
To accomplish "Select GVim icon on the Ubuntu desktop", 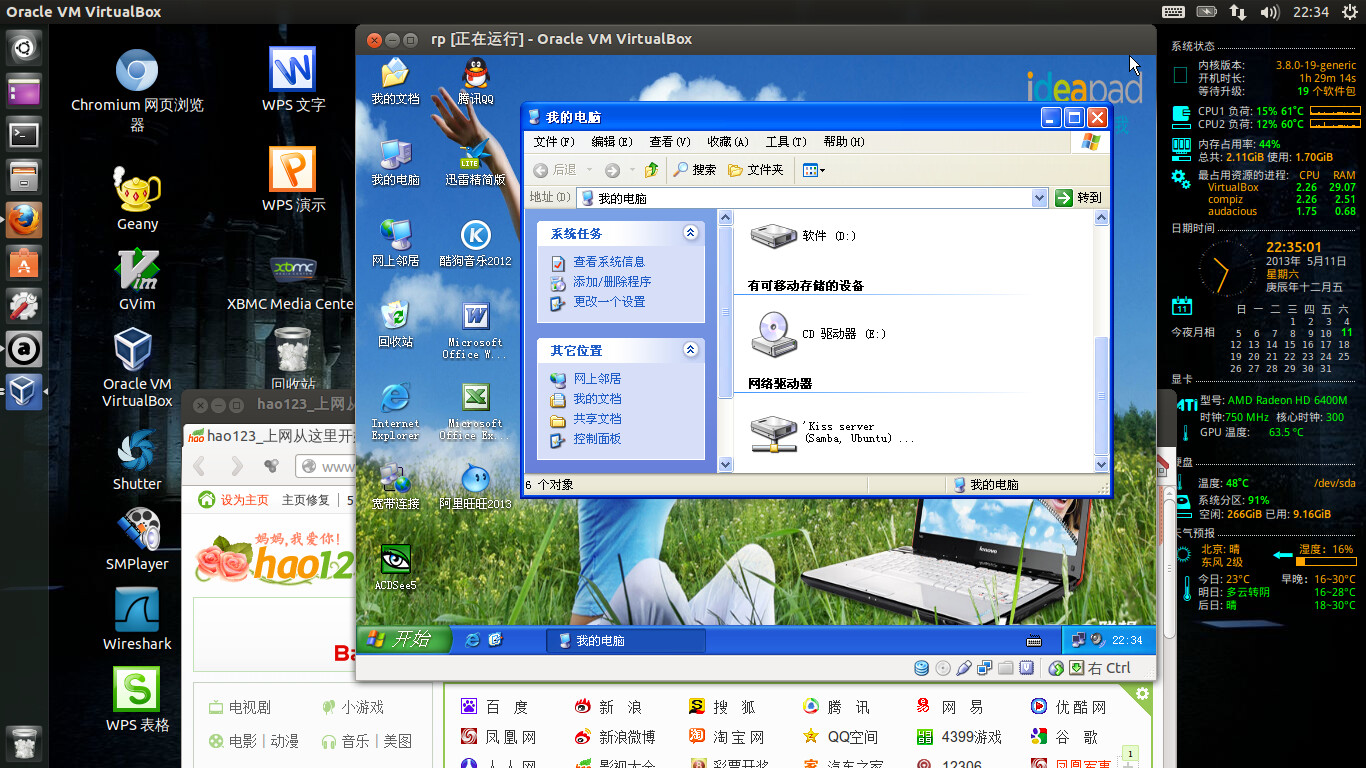I will (137, 280).
